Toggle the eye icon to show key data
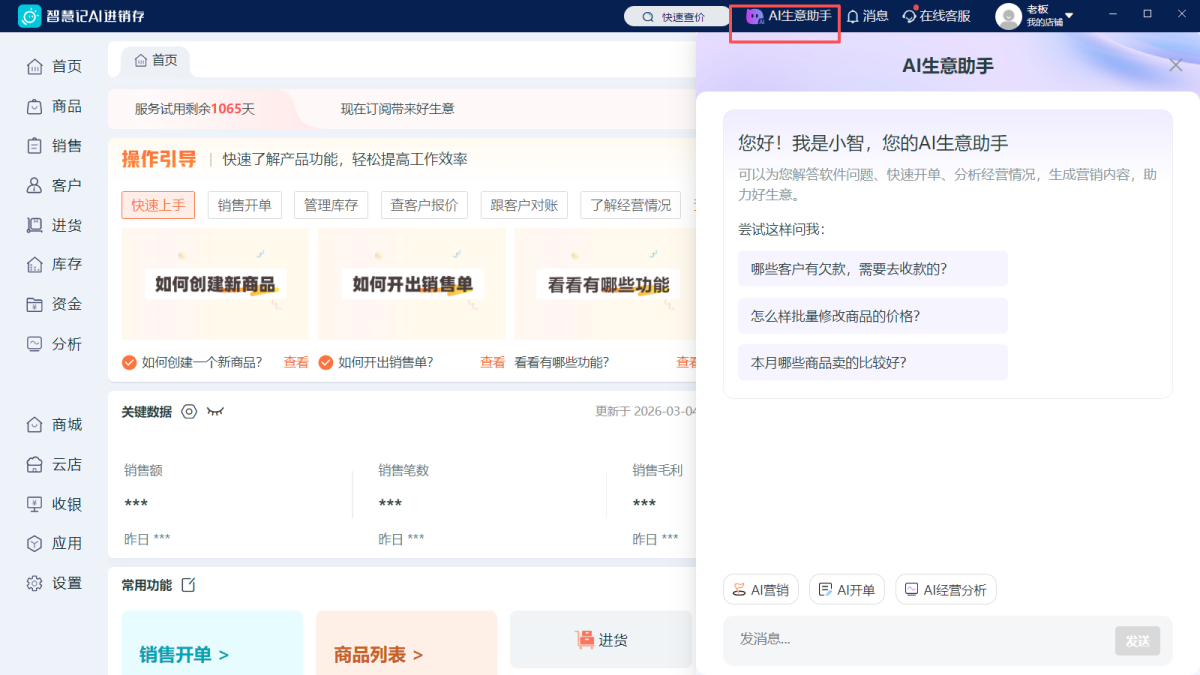This screenshot has height=675, width=1200. coord(215,411)
